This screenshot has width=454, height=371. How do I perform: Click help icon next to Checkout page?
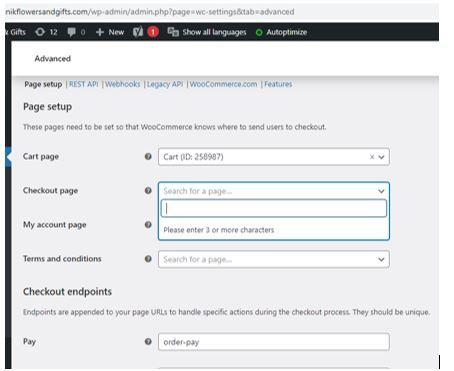(x=148, y=190)
